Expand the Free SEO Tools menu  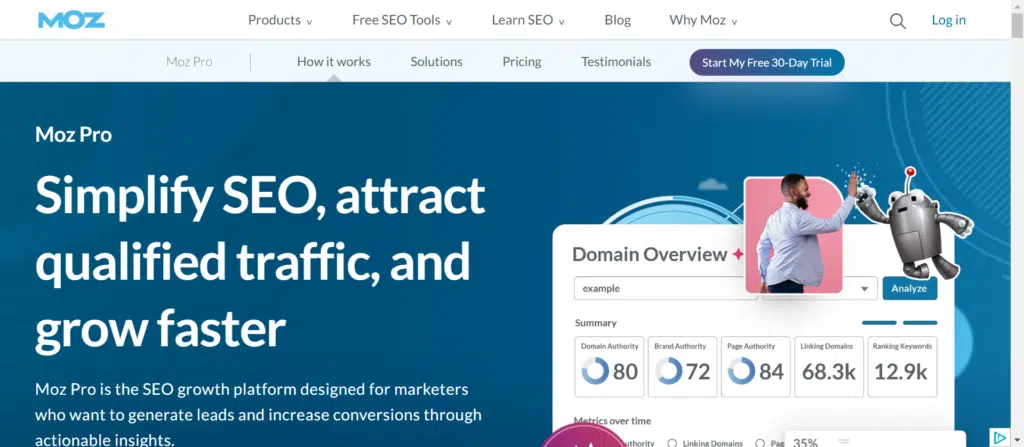coord(402,20)
